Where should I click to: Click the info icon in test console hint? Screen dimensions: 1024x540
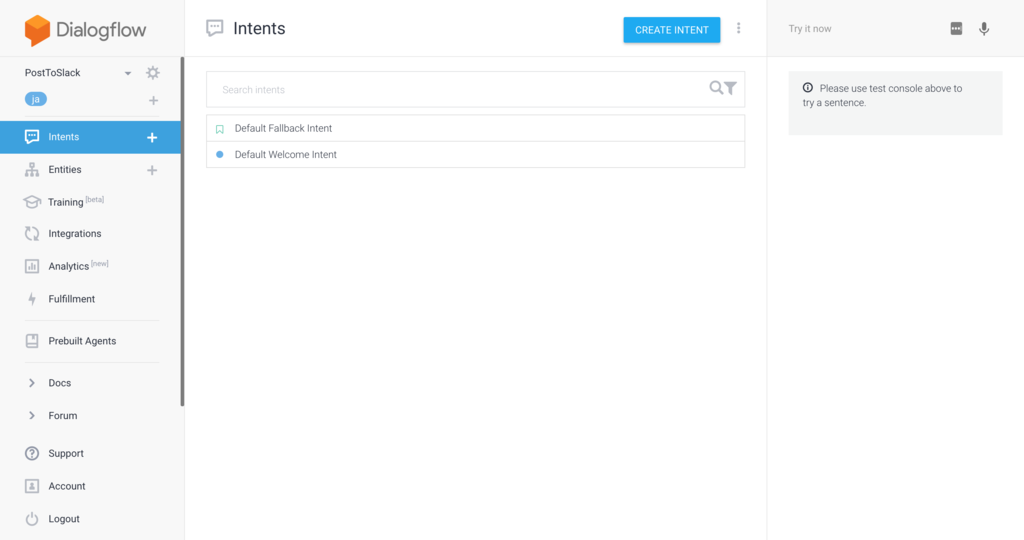808,87
